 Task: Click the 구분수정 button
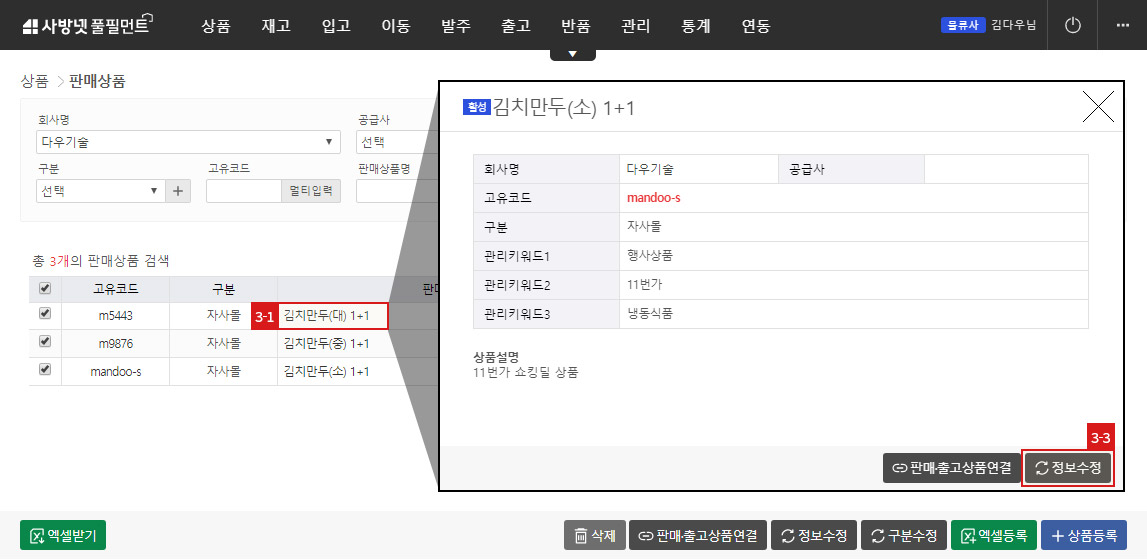click(x=904, y=535)
